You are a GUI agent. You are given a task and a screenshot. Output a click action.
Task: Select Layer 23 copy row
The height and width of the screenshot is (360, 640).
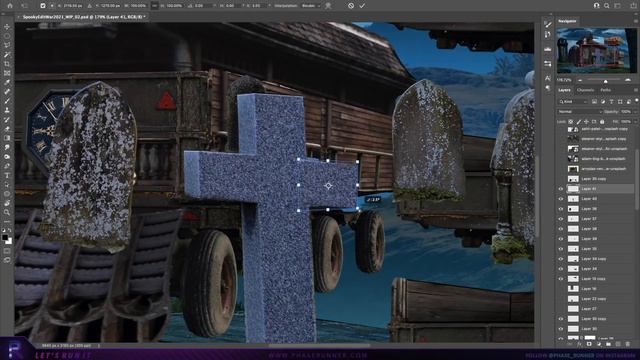596,299
